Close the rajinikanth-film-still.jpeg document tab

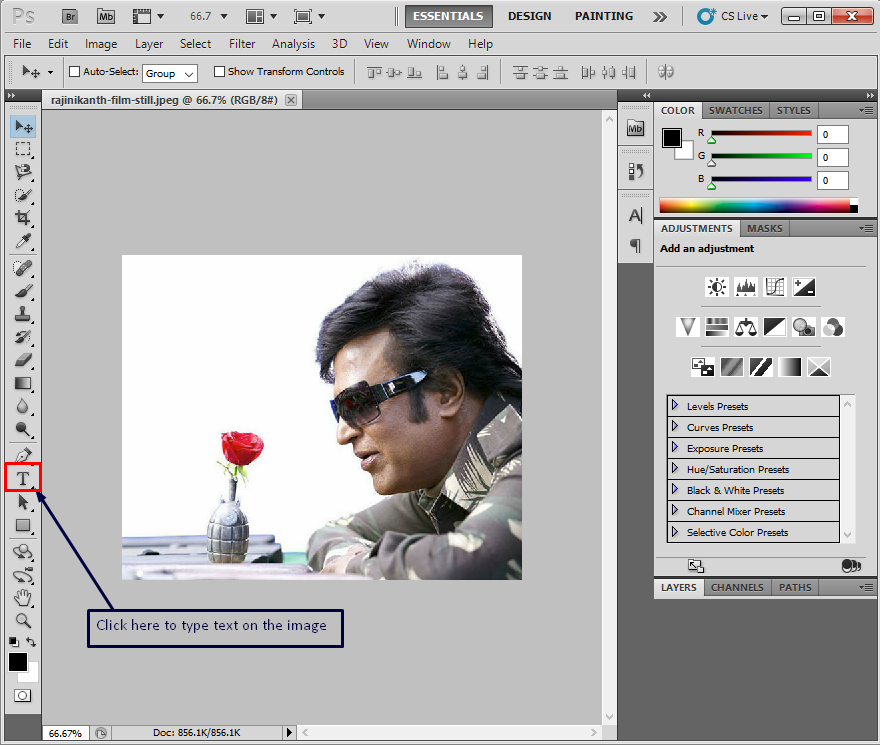290,100
